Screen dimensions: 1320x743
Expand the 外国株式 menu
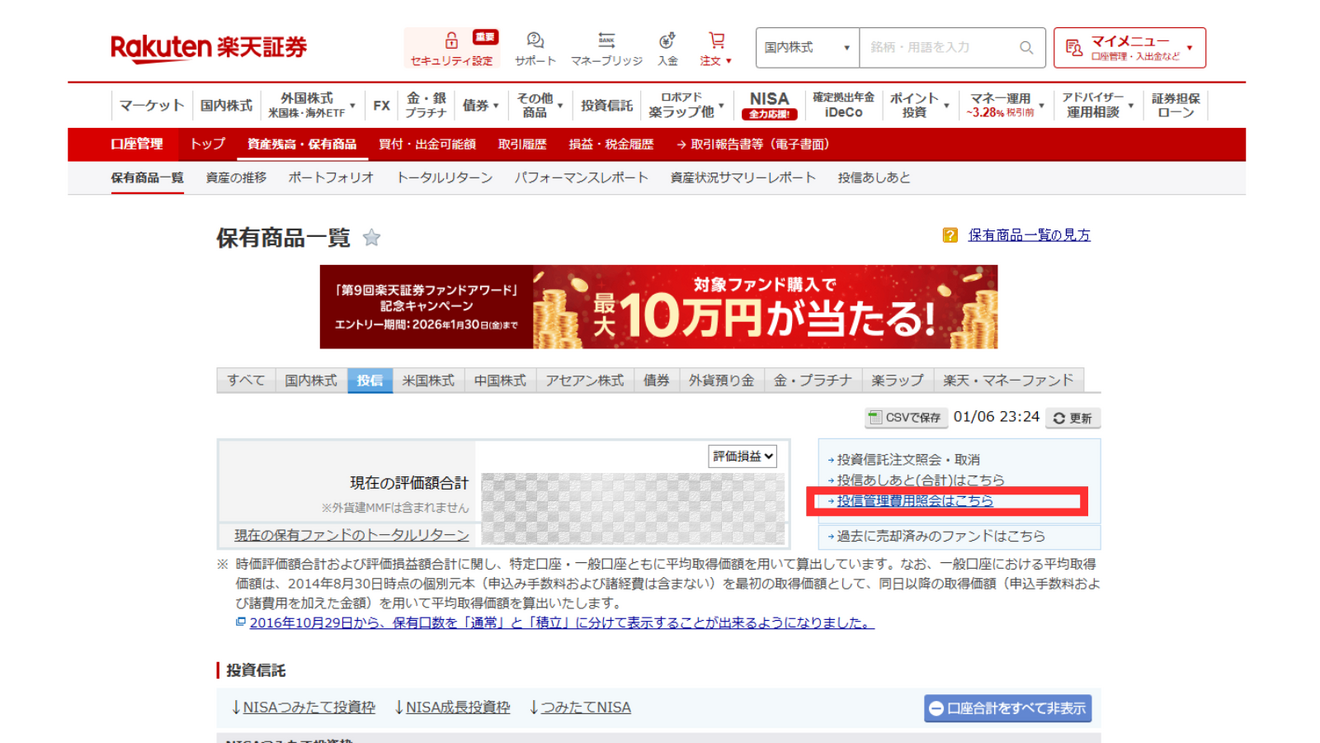(x=312, y=105)
